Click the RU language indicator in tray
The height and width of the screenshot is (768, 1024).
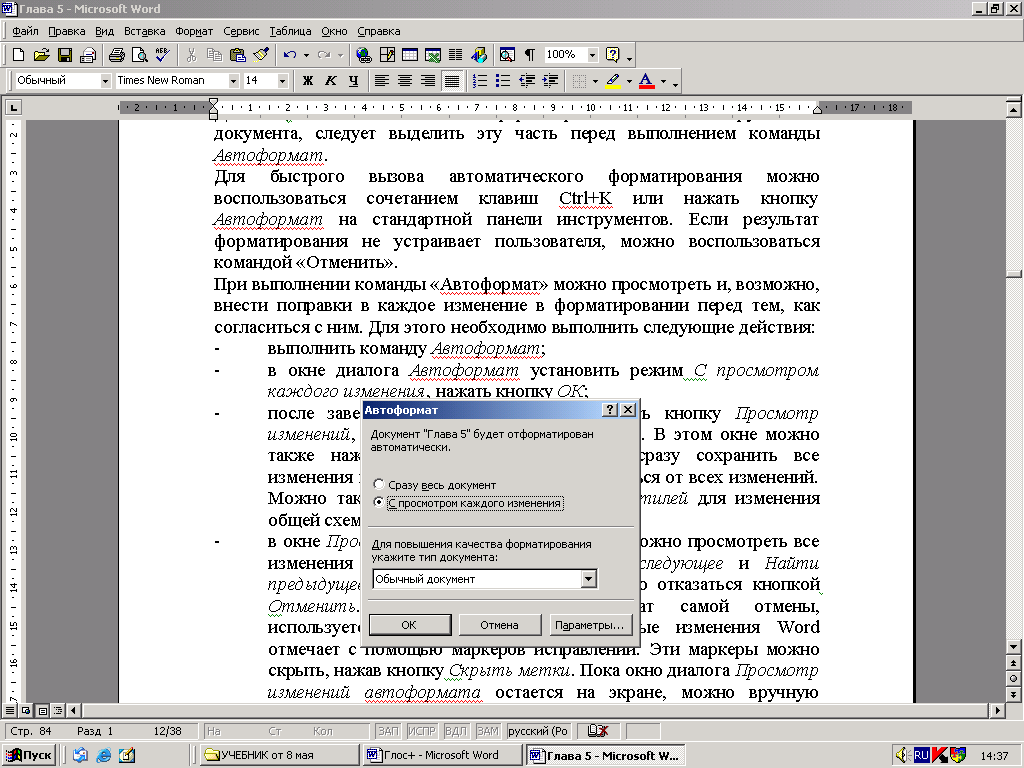(921, 756)
